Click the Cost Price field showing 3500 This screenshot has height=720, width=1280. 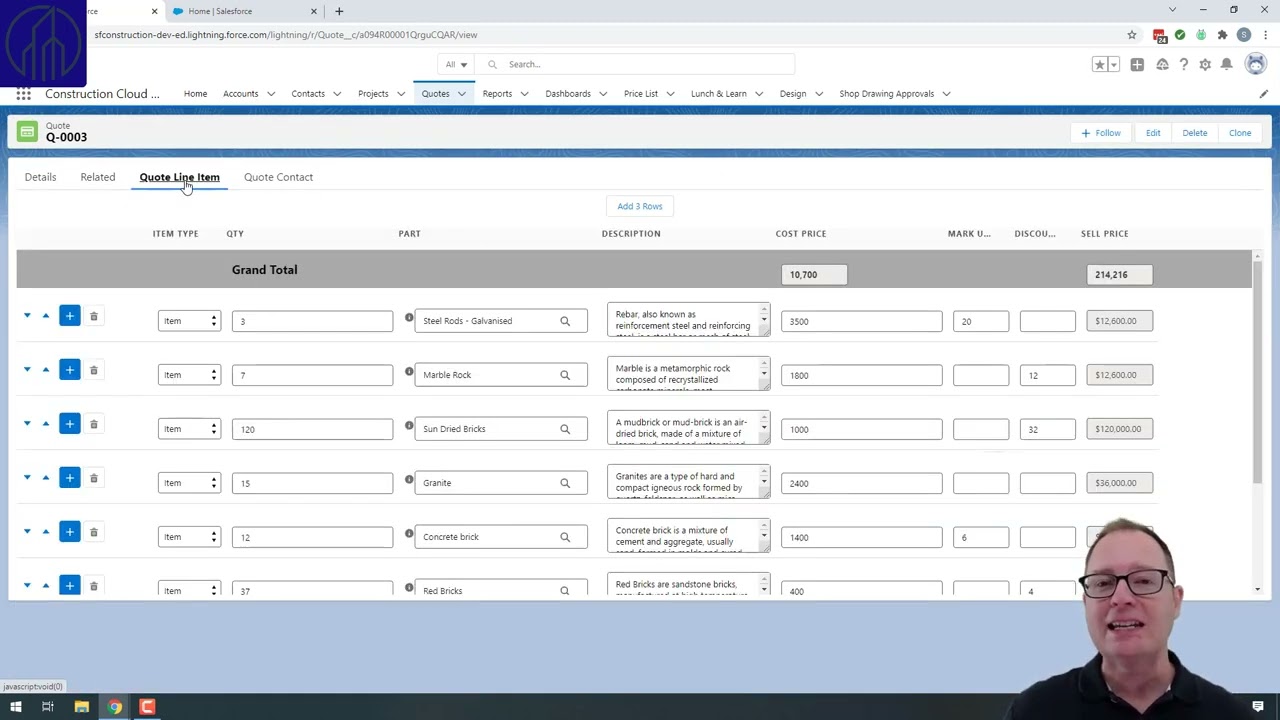861,321
